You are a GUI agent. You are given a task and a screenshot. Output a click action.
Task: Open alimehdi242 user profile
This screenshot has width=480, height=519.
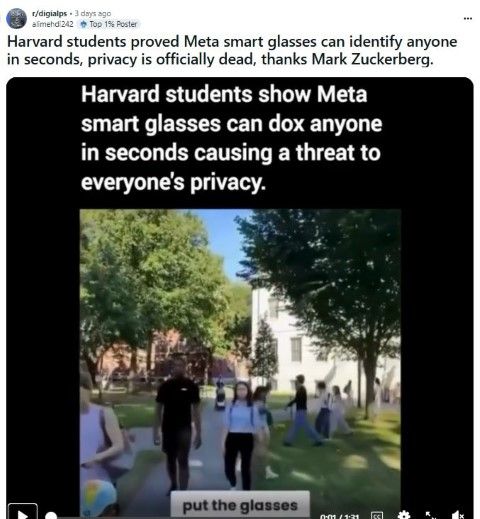(x=53, y=24)
